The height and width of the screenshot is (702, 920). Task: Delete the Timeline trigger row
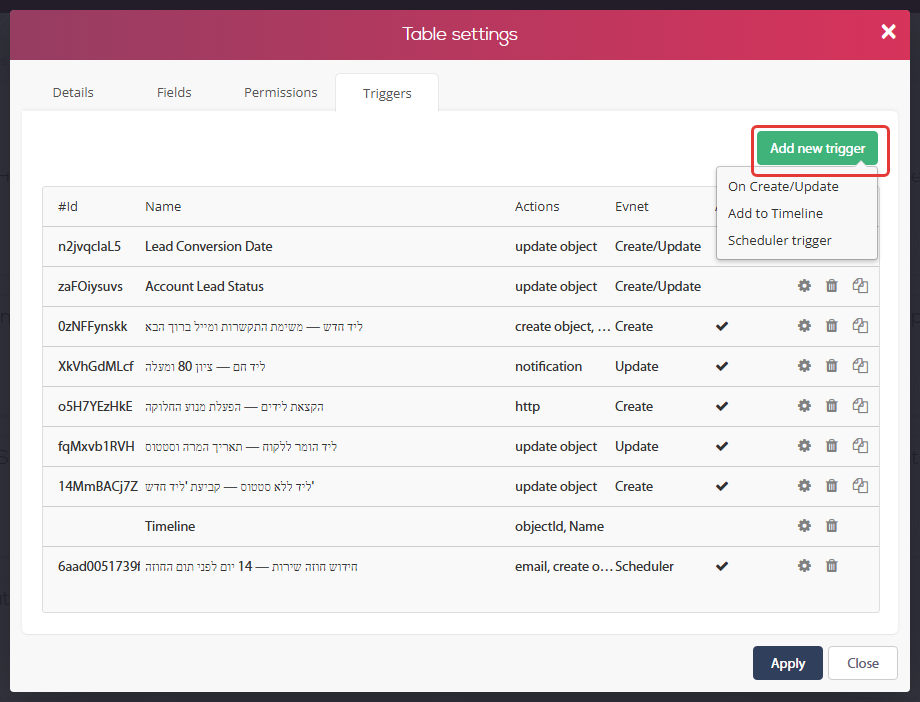831,525
